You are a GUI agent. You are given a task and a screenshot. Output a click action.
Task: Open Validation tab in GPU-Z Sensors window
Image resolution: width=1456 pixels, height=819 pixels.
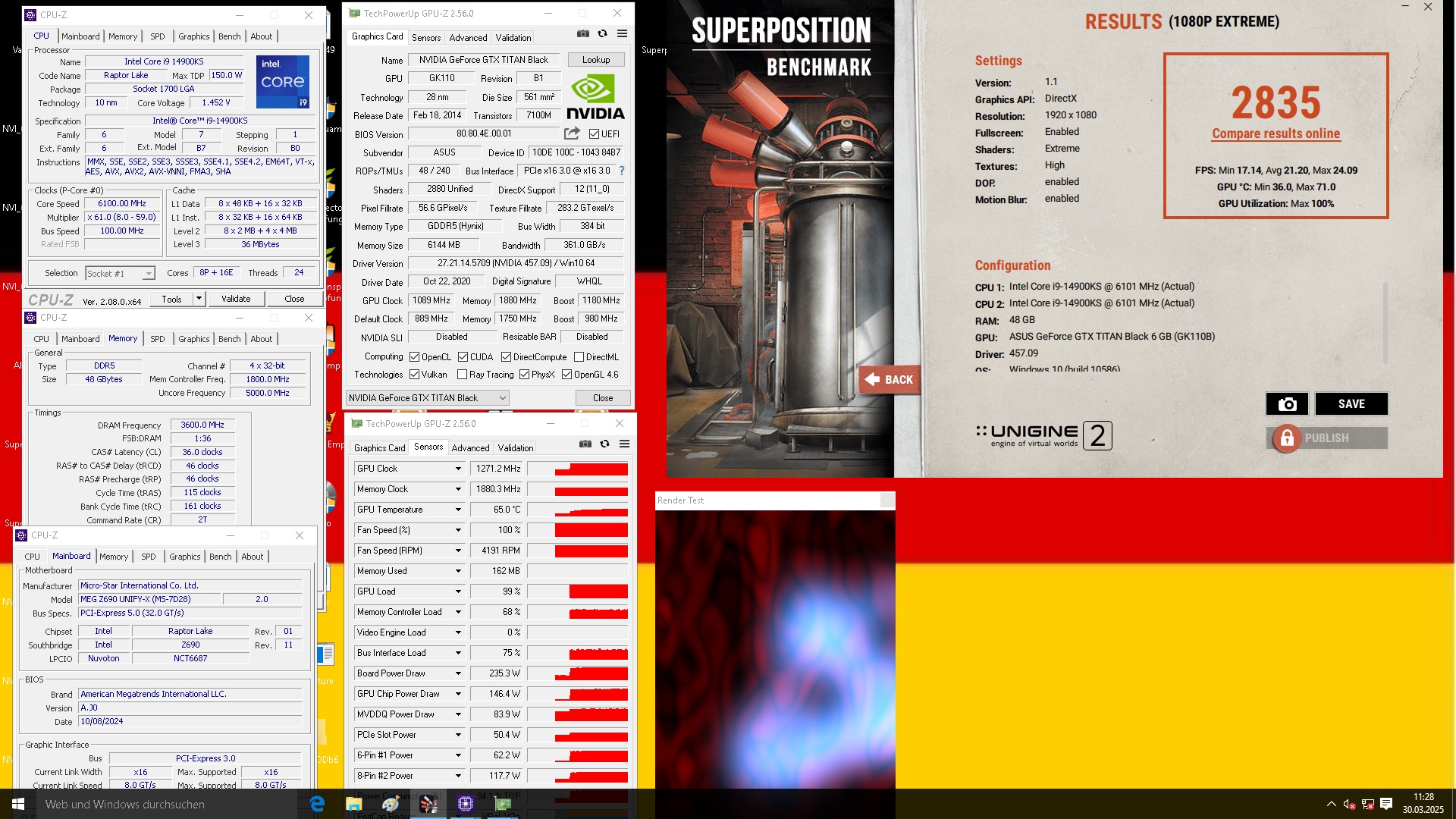[x=516, y=448]
